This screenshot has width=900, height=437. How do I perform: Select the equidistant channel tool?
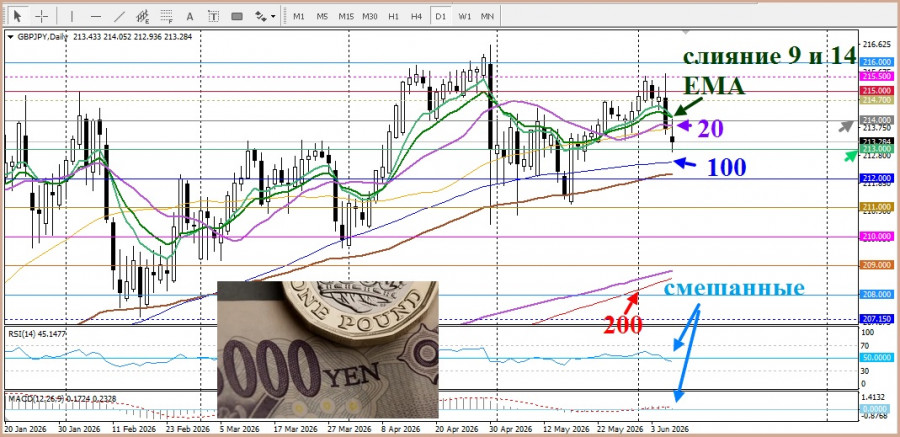pos(143,16)
